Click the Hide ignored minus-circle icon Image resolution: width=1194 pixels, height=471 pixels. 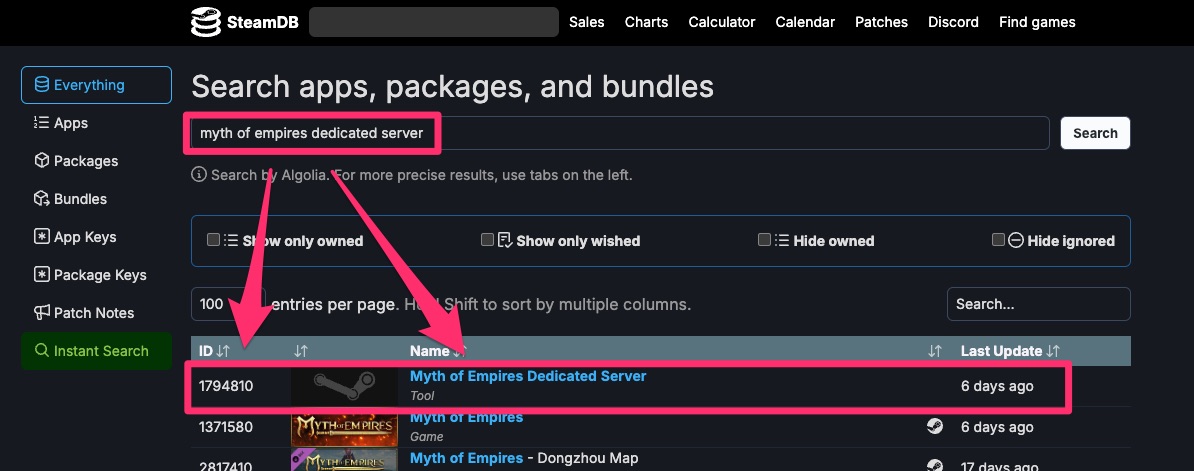[x=1016, y=240]
